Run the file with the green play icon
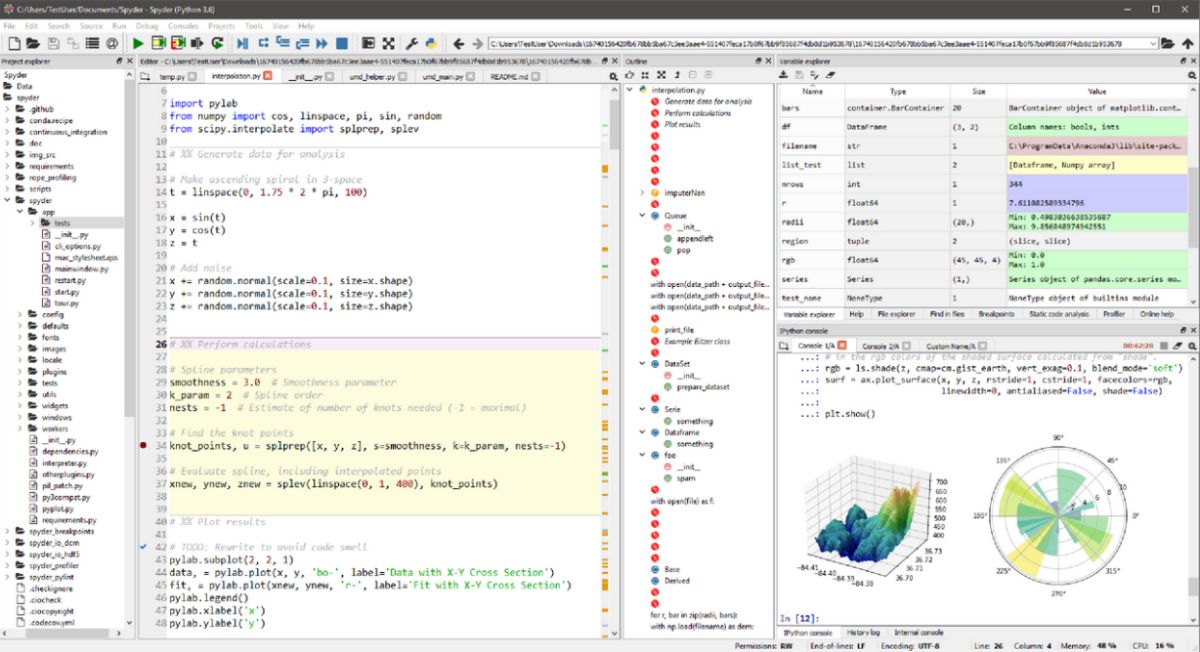 click(138, 43)
